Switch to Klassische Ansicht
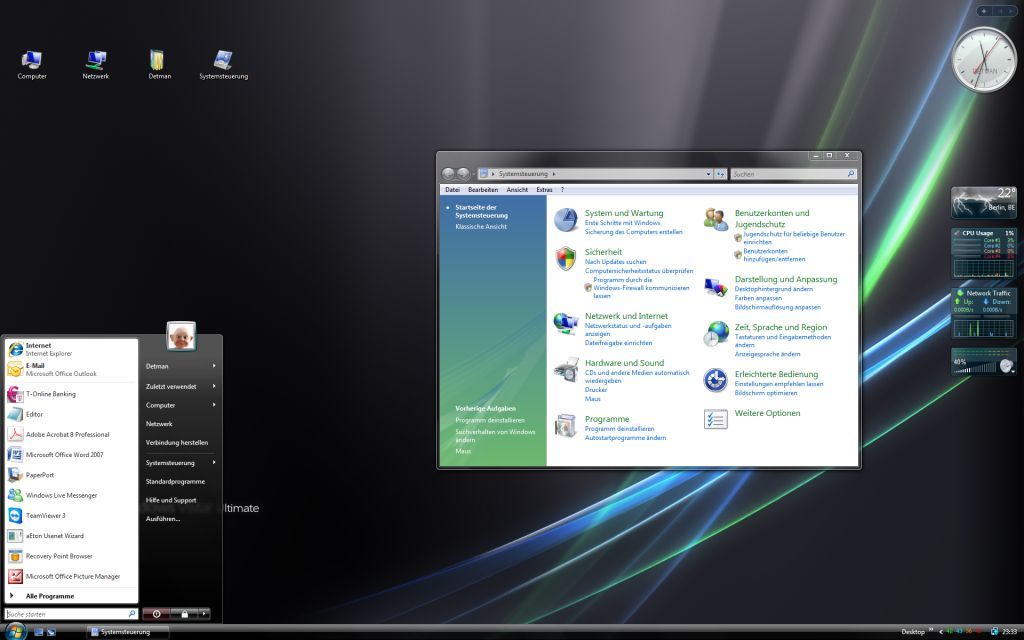This screenshot has height=640, width=1024. (x=481, y=227)
